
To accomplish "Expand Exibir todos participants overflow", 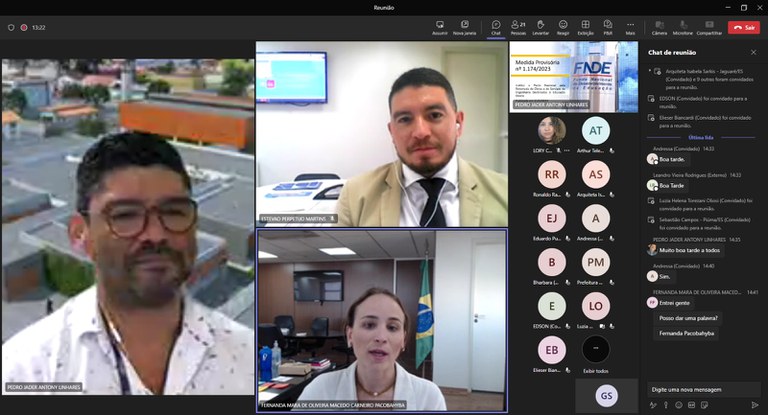I will tap(596, 352).
